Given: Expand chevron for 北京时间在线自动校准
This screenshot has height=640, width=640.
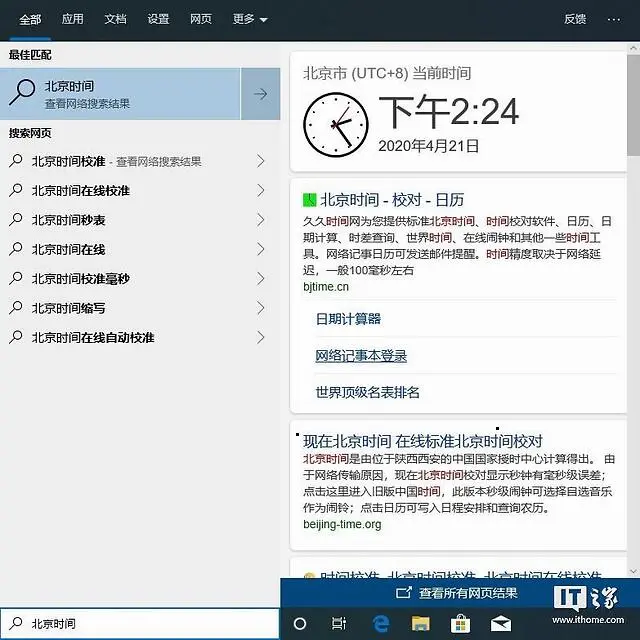Looking at the screenshot, I should (x=261, y=338).
